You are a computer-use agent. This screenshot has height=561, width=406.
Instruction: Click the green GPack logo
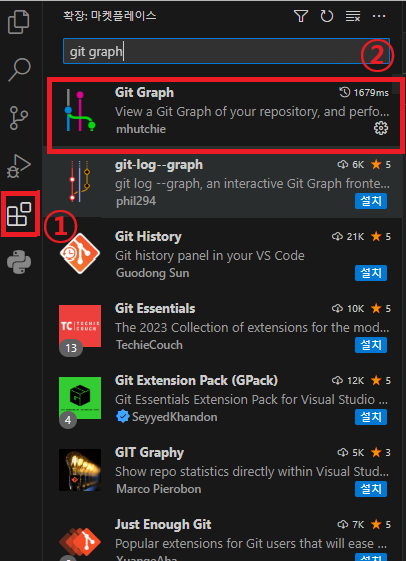[80, 398]
